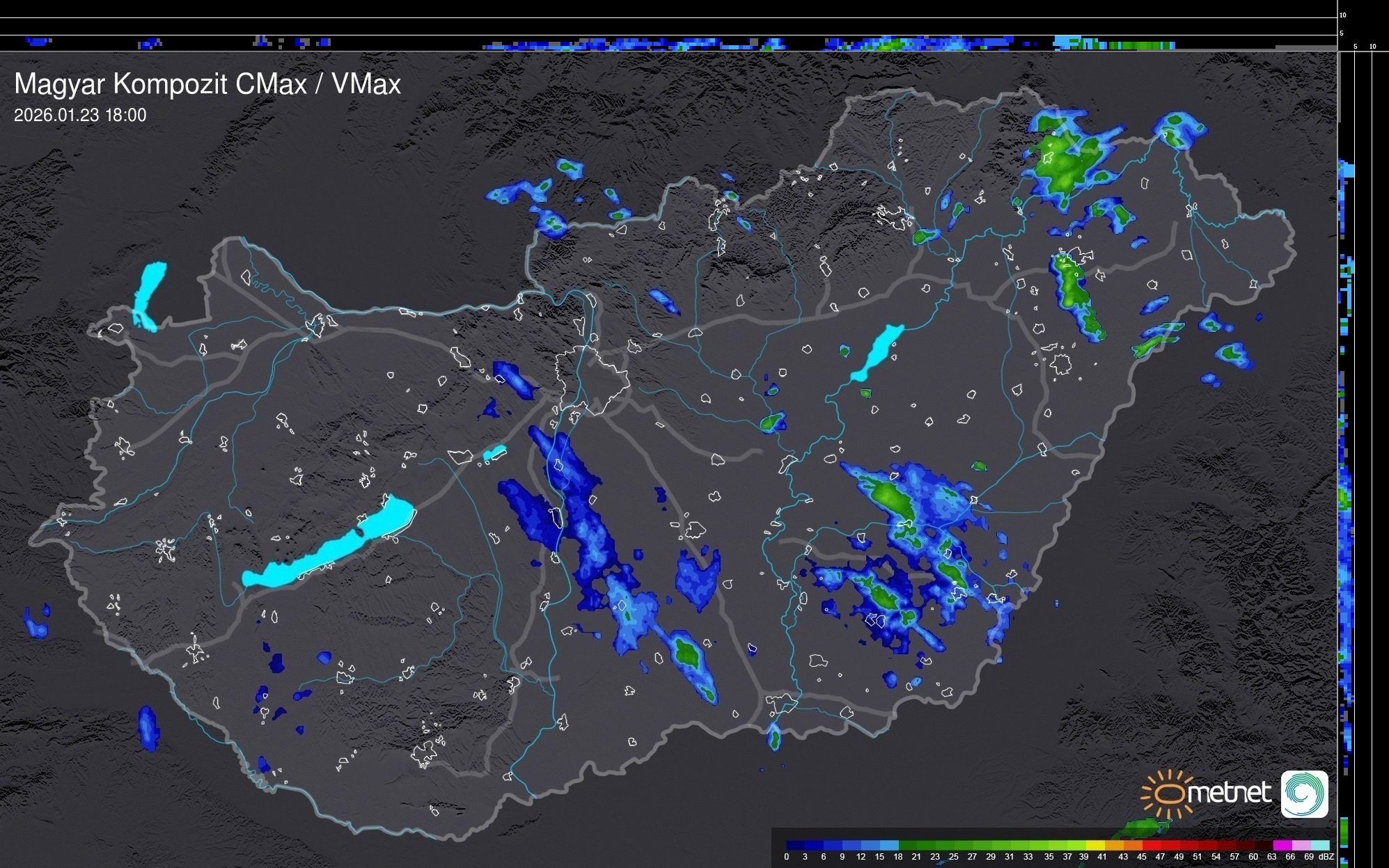Screen dimensions: 1389x868
Task: Click the dBZ unit label
Action: 1326,857
